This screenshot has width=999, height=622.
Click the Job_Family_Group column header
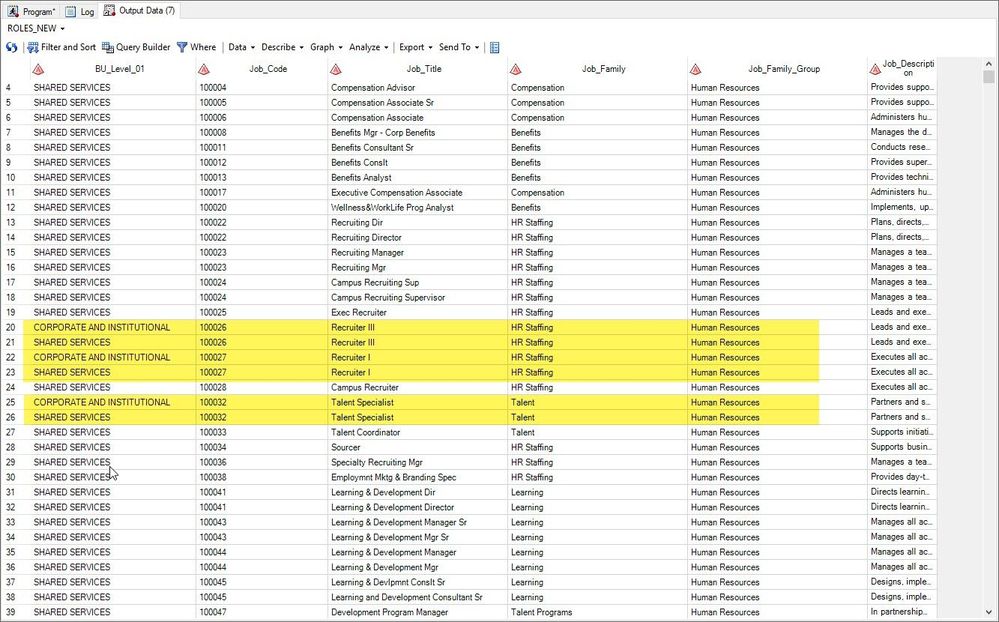point(784,69)
